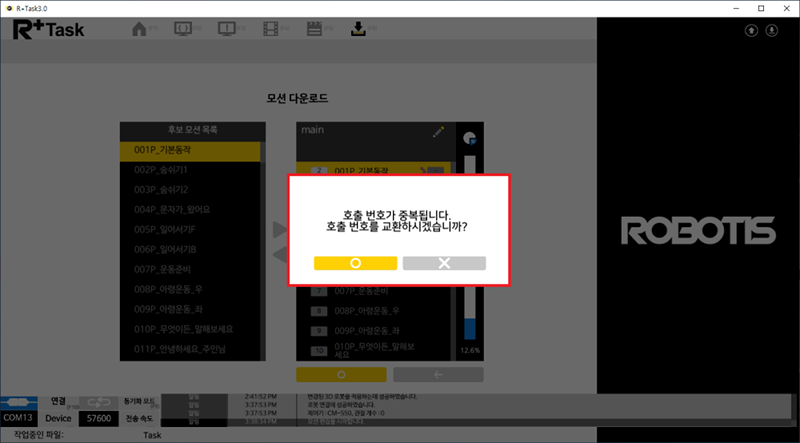Click the second monitor icon with exclamation mark
This screenshot has width=800, height=443.
point(226,28)
